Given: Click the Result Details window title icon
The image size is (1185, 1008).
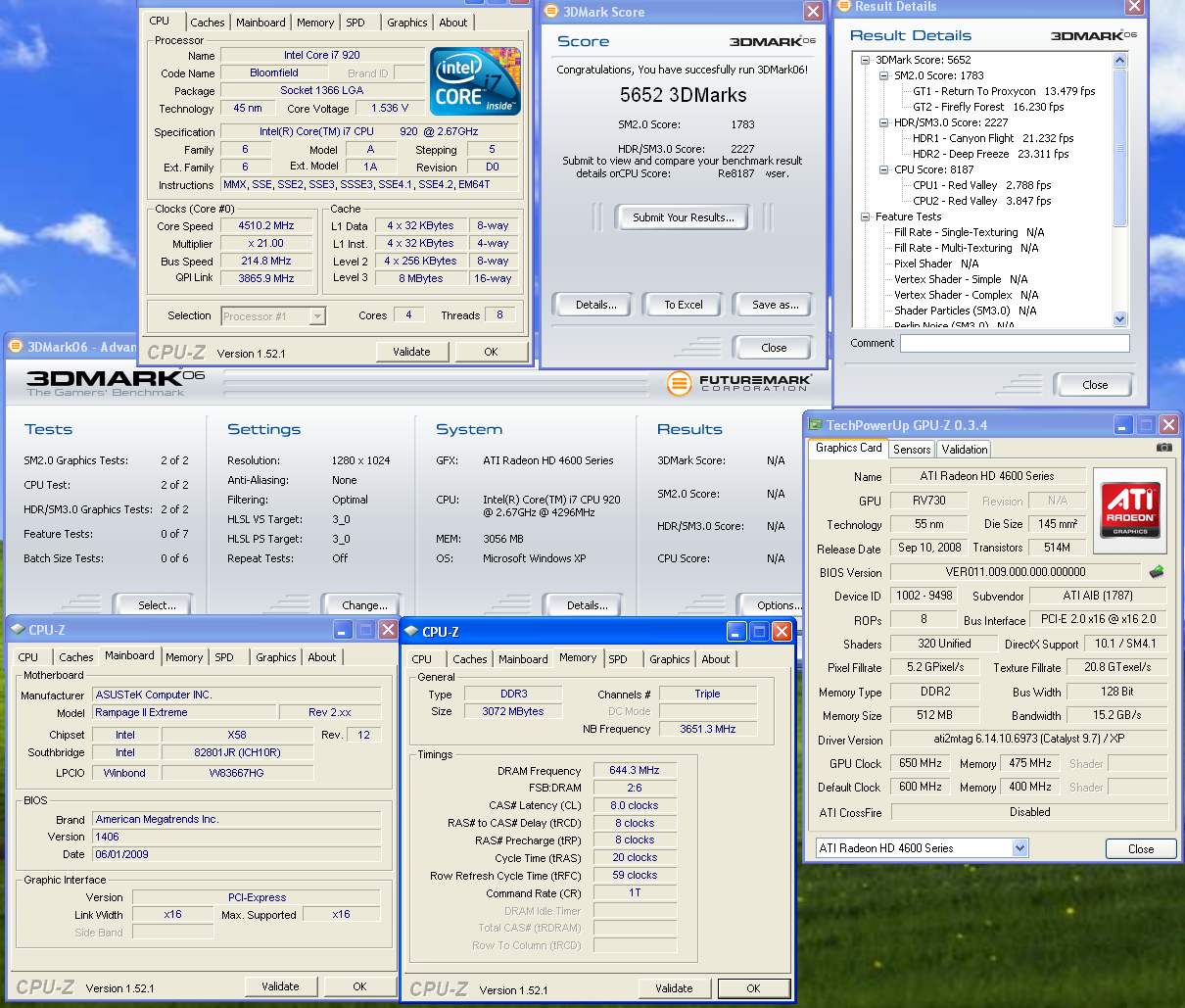Looking at the screenshot, I should click(843, 6).
